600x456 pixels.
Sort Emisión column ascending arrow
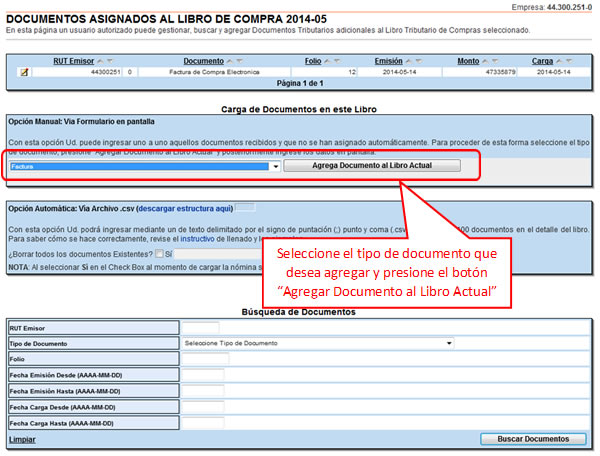(x=409, y=61)
